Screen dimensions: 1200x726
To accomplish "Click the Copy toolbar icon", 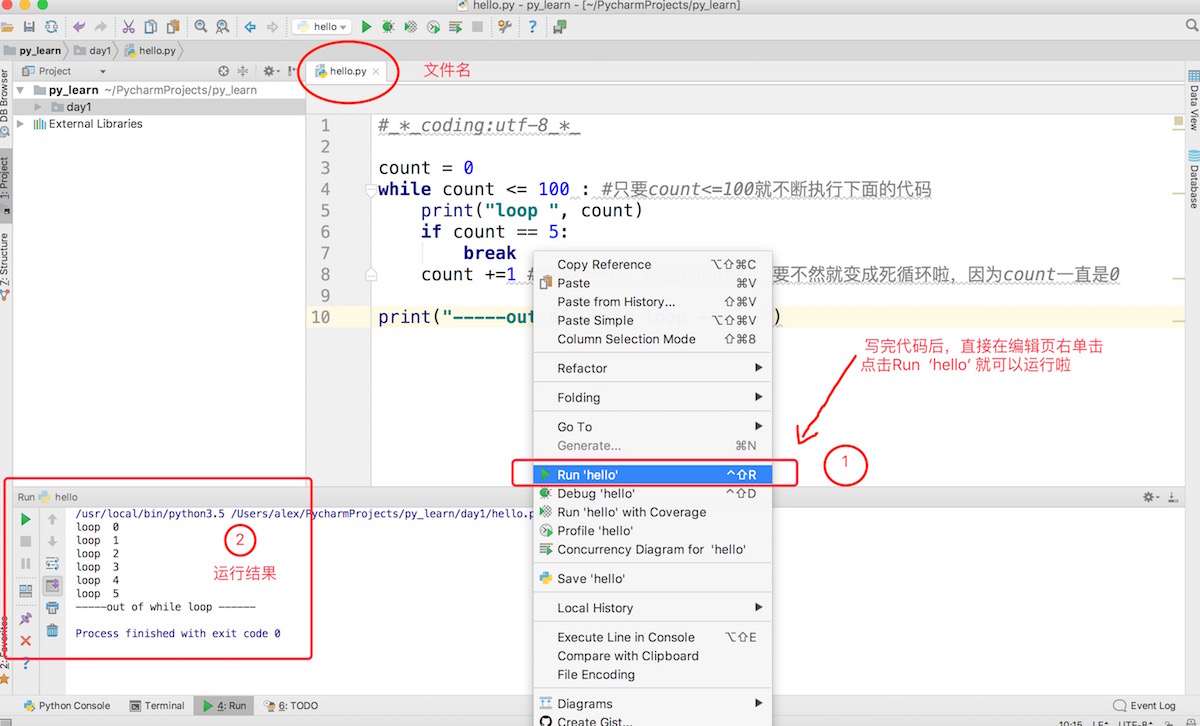I will pyautogui.click(x=151, y=27).
